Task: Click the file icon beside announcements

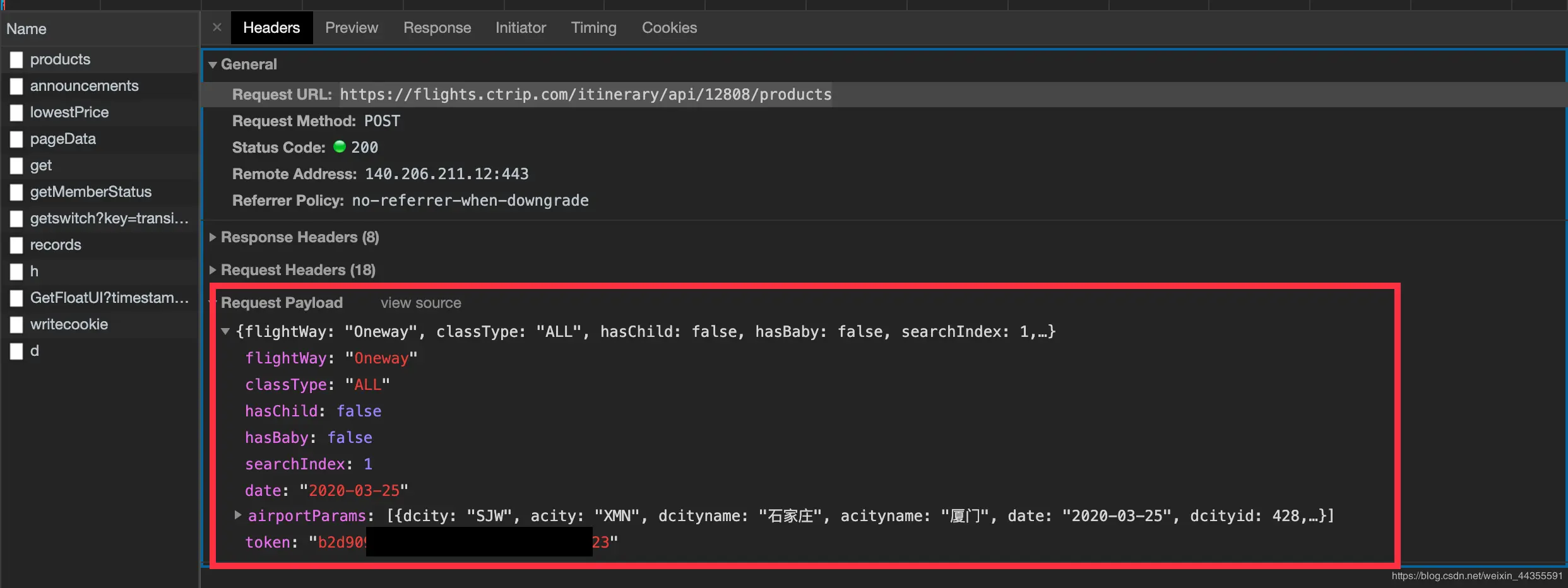Action: click(16, 86)
